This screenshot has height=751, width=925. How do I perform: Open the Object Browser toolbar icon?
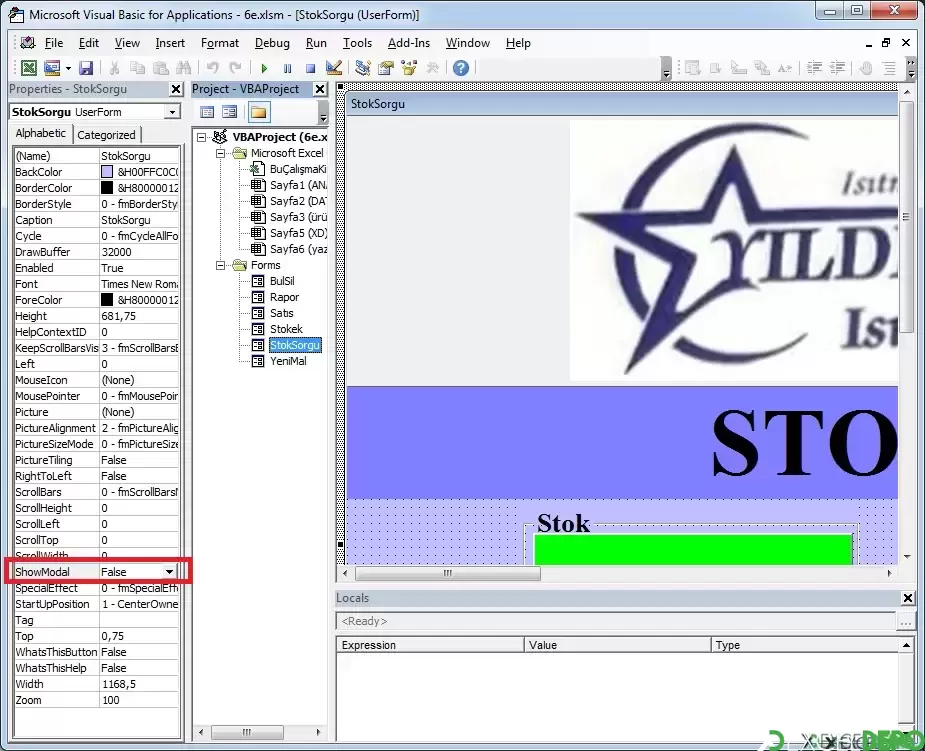point(409,68)
